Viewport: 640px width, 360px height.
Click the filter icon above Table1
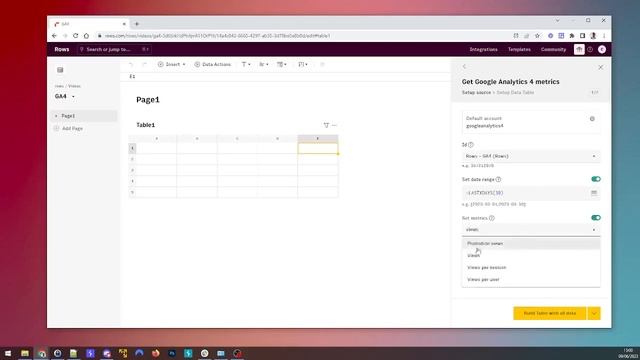tap(326, 125)
